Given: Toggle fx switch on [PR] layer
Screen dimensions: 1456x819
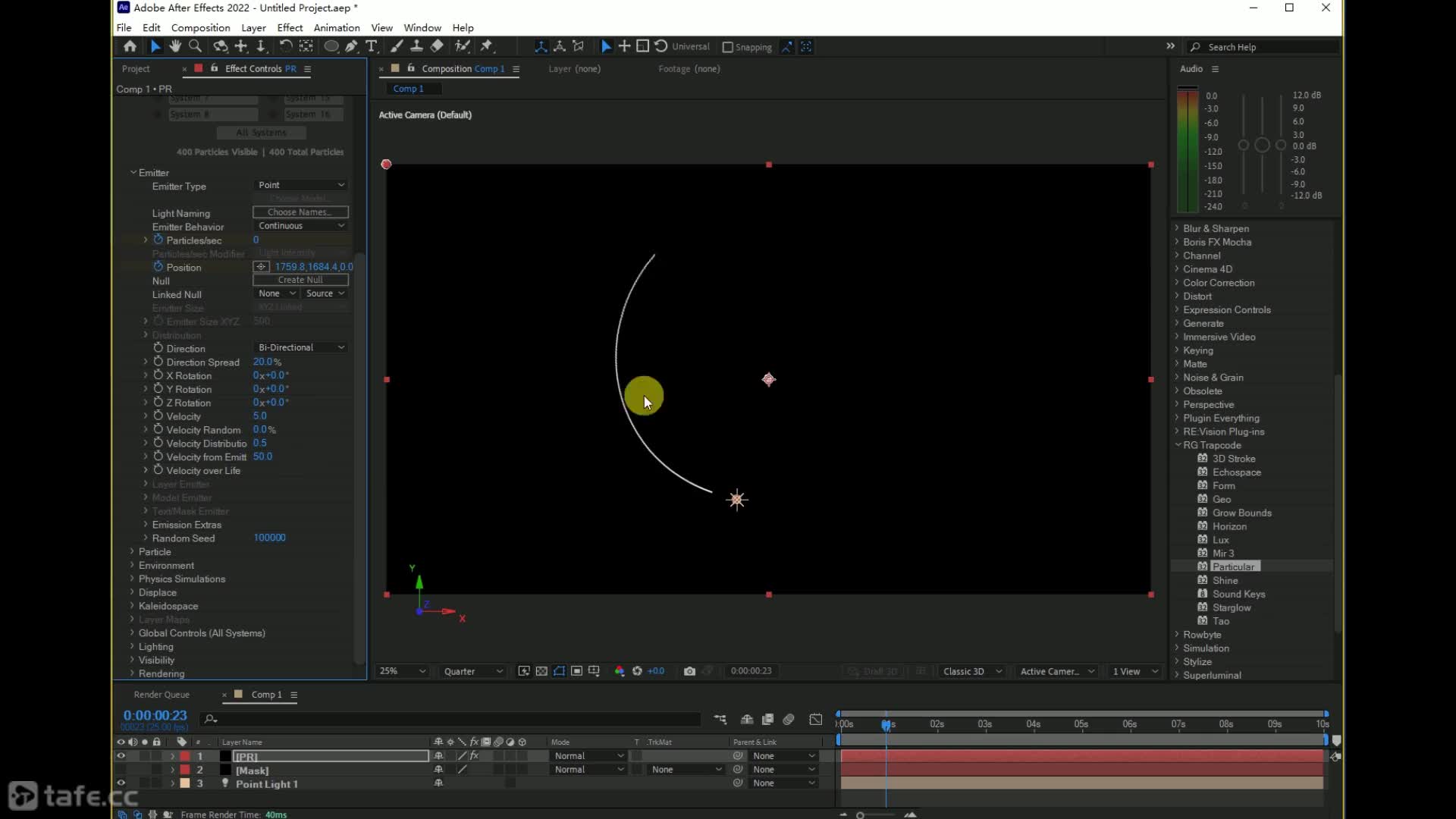Looking at the screenshot, I should click(x=475, y=756).
